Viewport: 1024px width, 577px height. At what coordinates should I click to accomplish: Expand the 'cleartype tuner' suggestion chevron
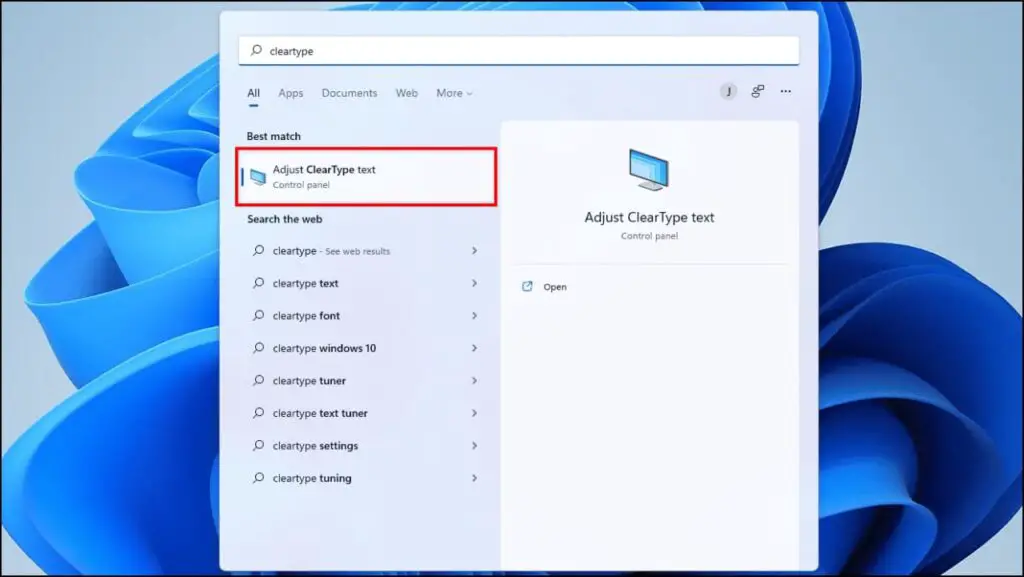474,381
